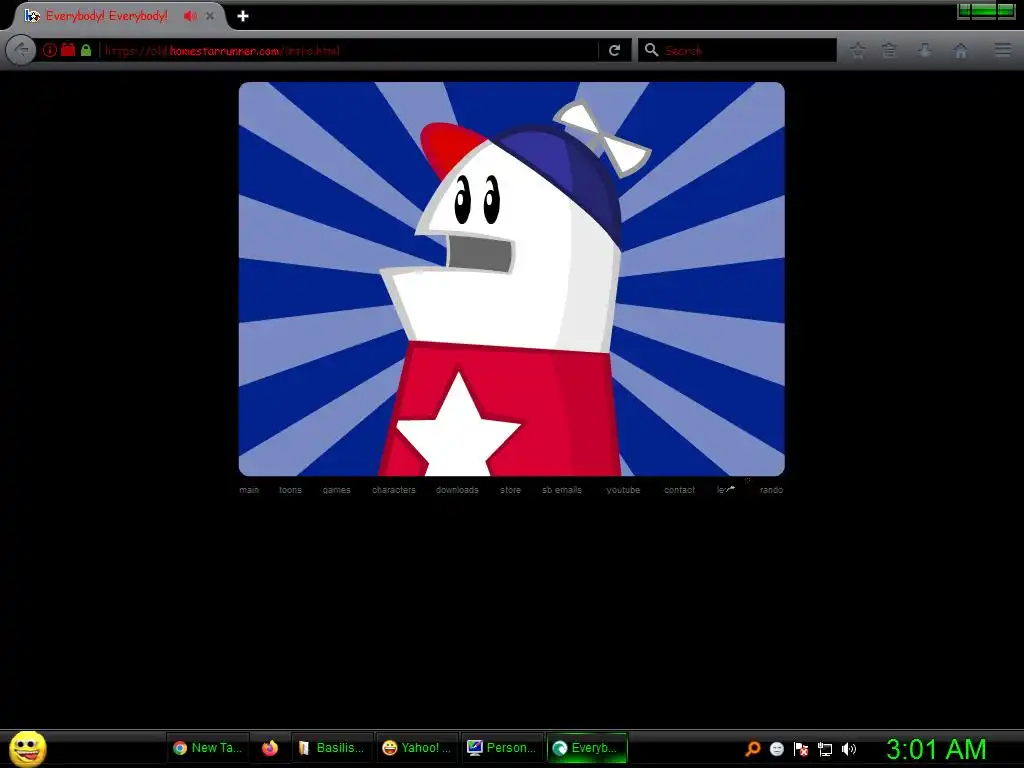Open the downloads link
The image size is (1024, 768).
(457, 490)
